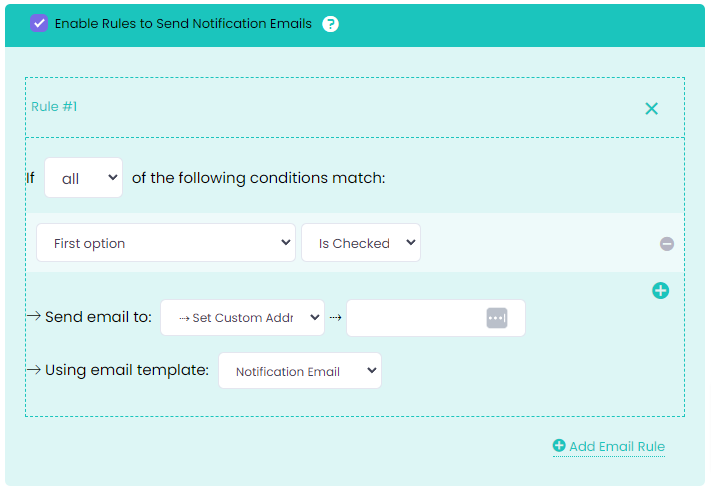Click the plus icon beside Add Email Rule

tap(559, 446)
